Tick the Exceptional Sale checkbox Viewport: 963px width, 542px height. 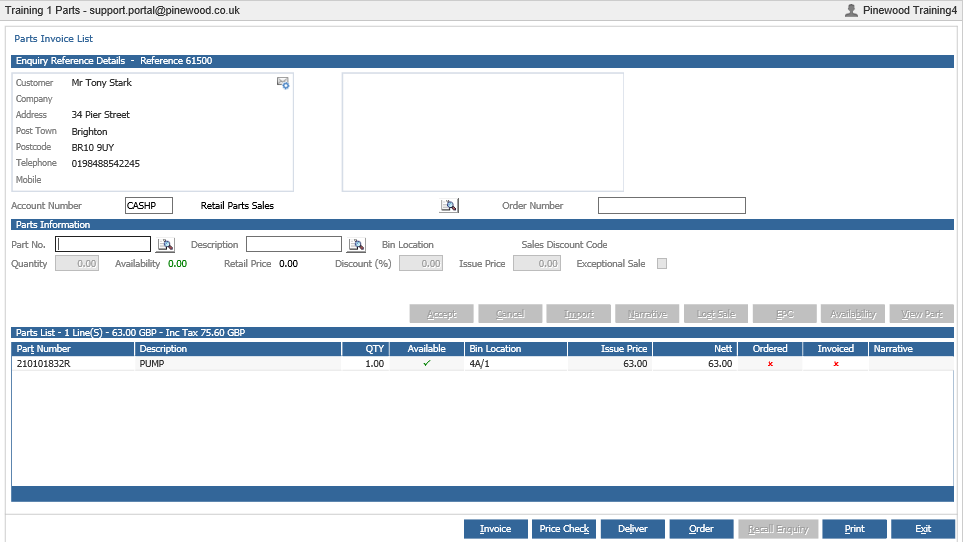(662, 263)
